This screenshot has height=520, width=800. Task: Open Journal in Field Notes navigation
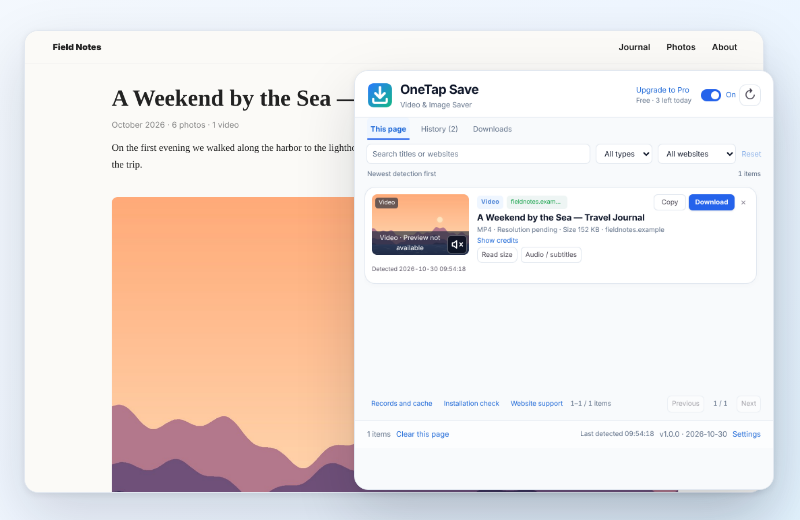[x=634, y=47]
